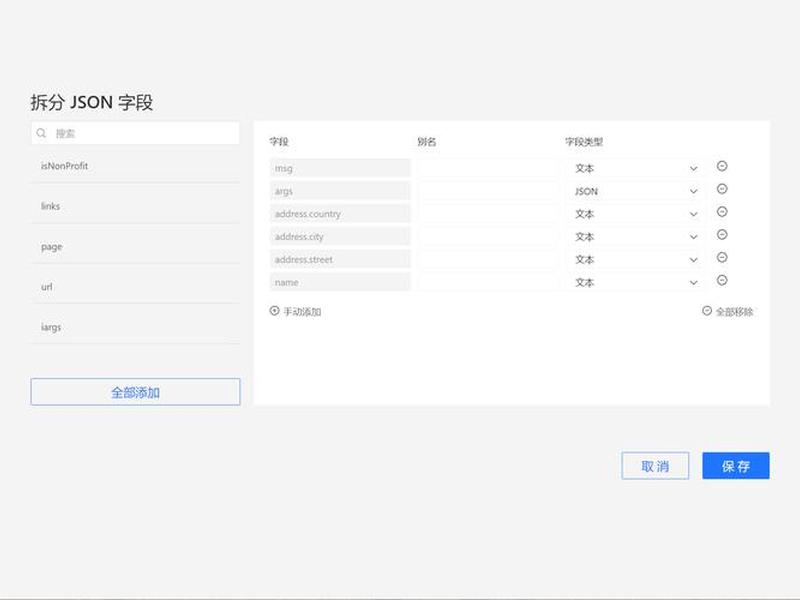This screenshot has width=800, height=600.
Task: Click alias input for address.city row
Action: (488, 237)
